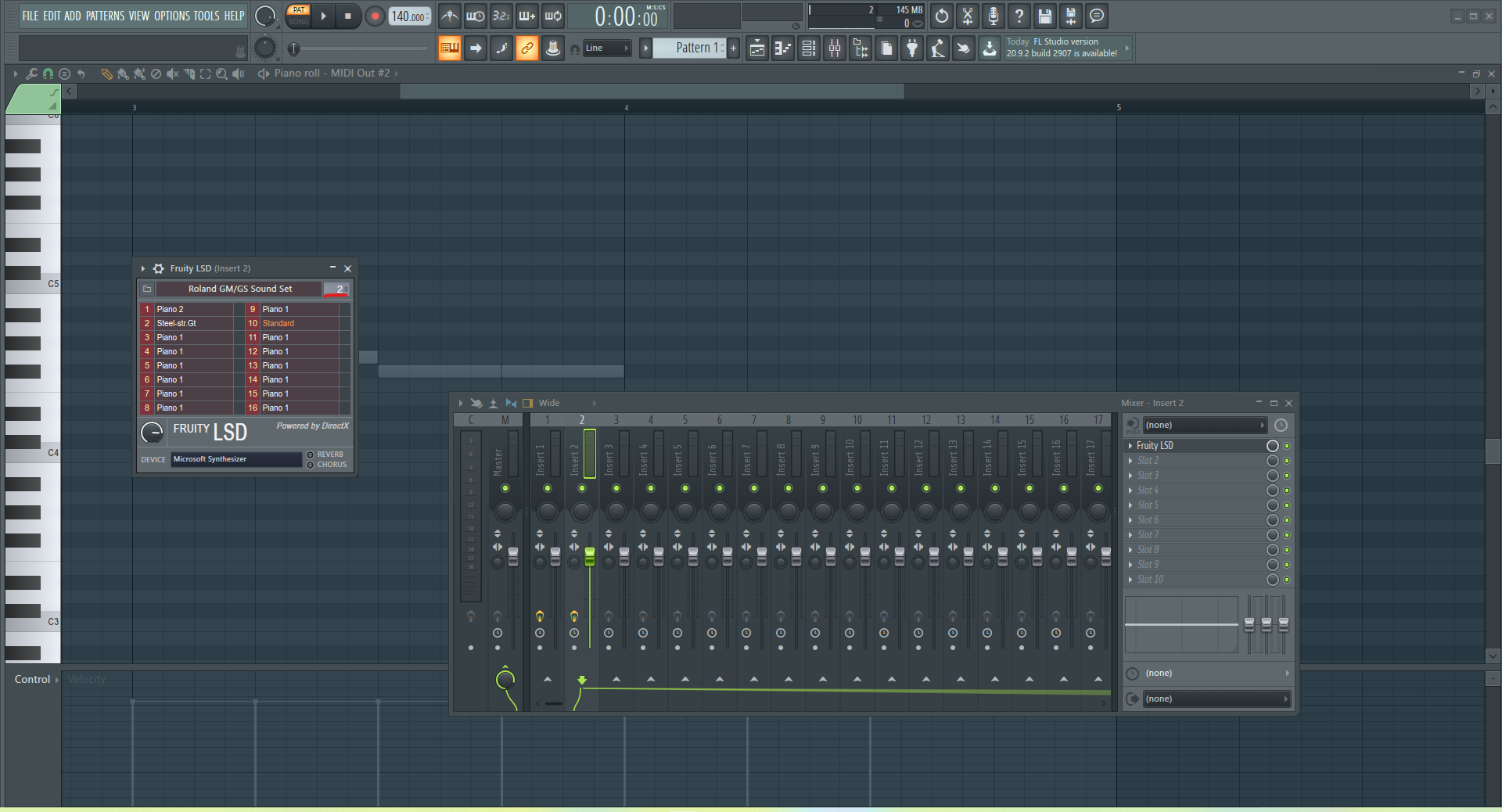Switch to SONG mode
This screenshot has width=1502, height=812.
point(299,22)
